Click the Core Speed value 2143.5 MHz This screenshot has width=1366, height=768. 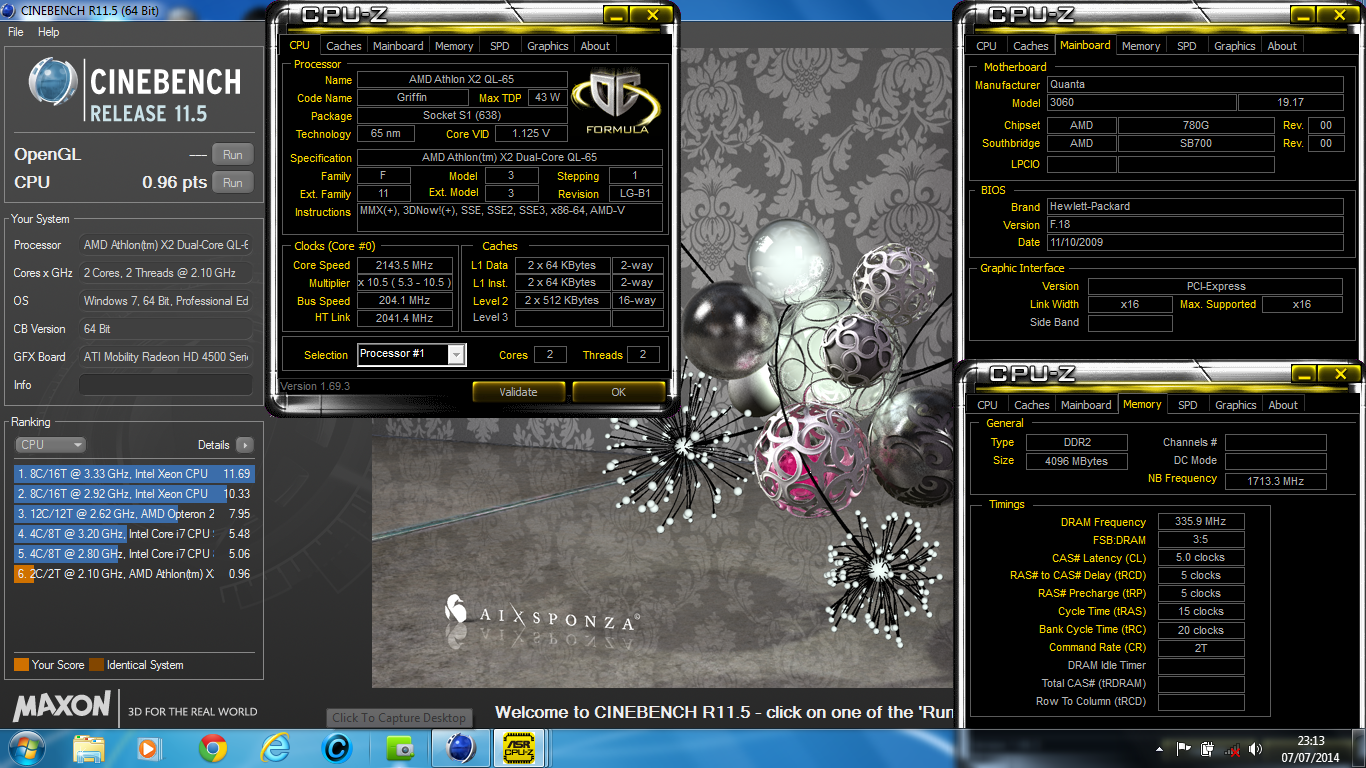point(405,265)
